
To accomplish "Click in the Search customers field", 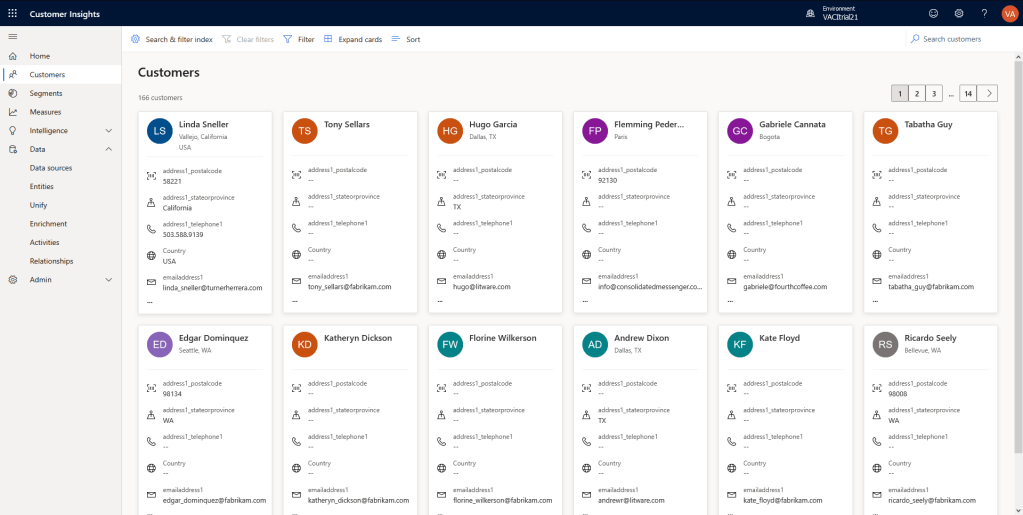I will pyautogui.click(x=960, y=39).
